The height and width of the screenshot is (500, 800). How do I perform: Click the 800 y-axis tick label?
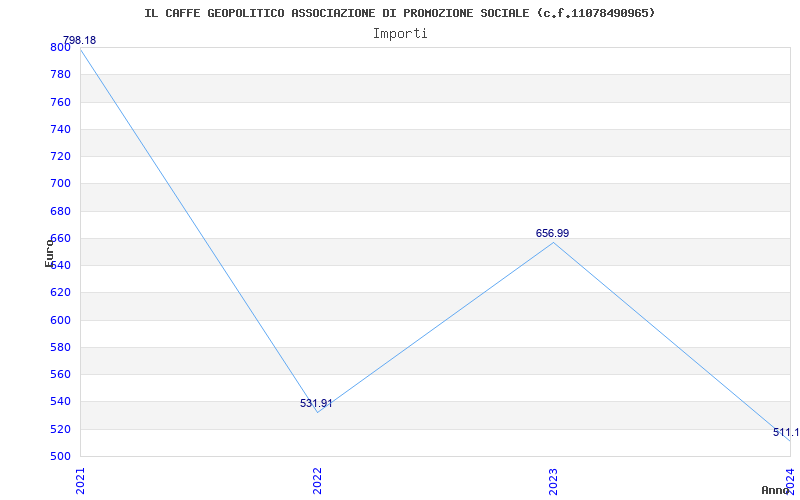pos(60,47)
